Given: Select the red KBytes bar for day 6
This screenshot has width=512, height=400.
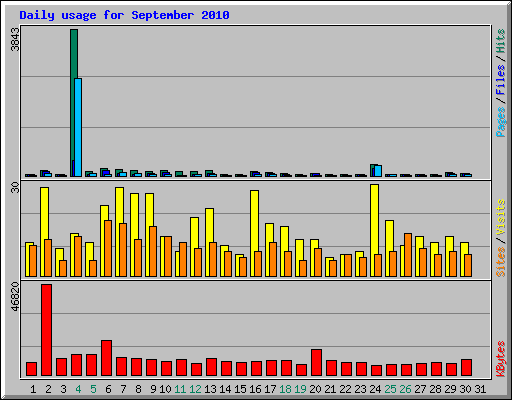Looking at the screenshot, I should pyautogui.click(x=106, y=358).
